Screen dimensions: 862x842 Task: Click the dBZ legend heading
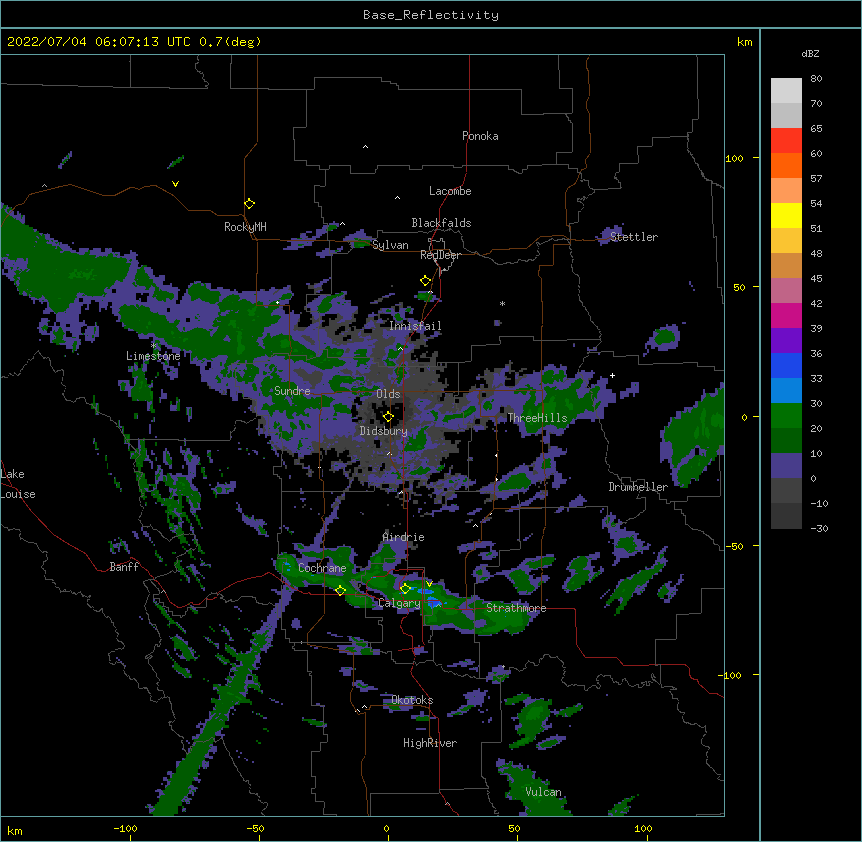[810, 53]
